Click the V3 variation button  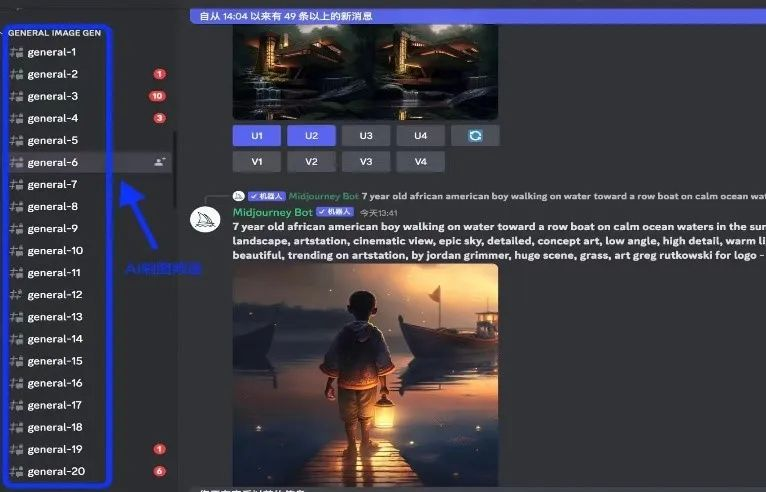366,161
